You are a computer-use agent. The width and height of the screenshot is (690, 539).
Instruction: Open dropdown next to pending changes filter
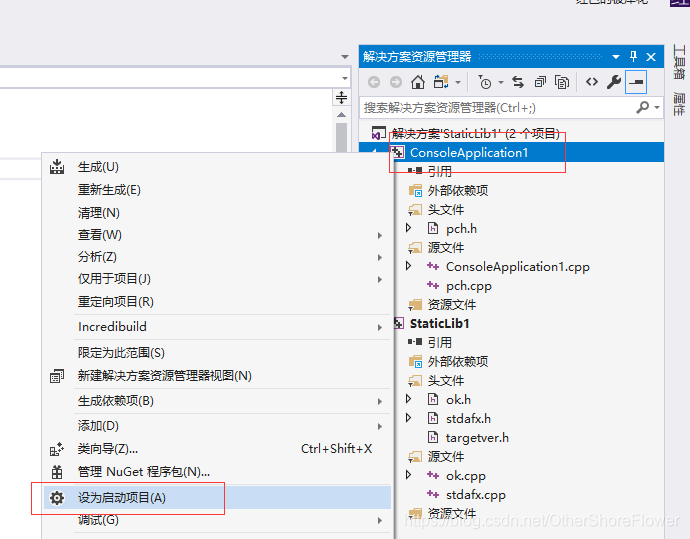tap(501, 82)
